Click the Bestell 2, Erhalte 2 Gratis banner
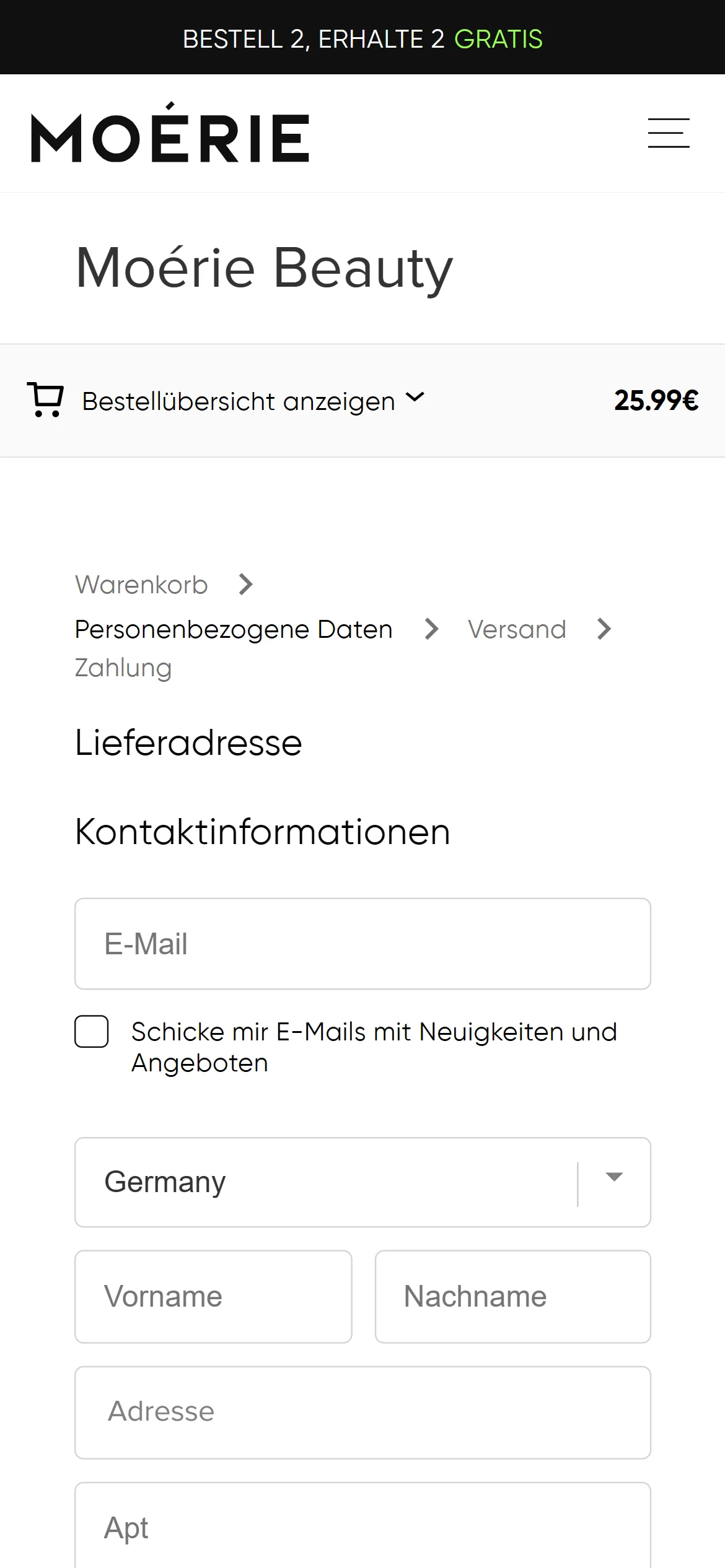The height and width of the screenshot is (1568, 725). [362, 38]
